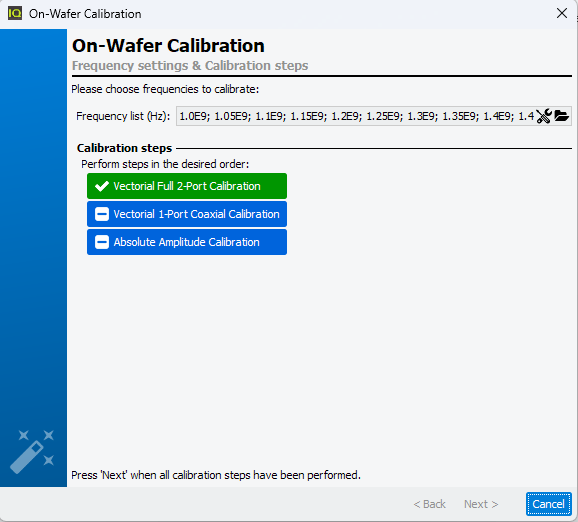Focus the Frequency list (Hz) field

point(355,116)
